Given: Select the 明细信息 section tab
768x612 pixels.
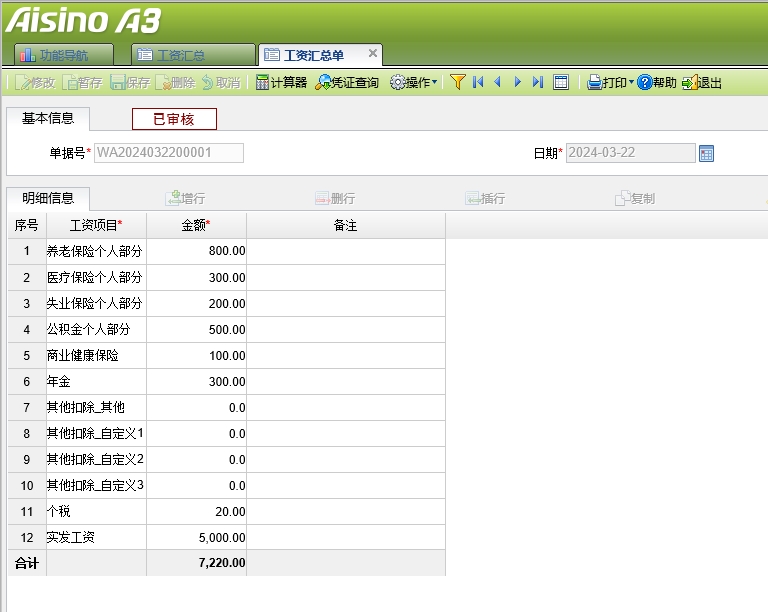Looking at the screenshot, I should pos(48,198).
